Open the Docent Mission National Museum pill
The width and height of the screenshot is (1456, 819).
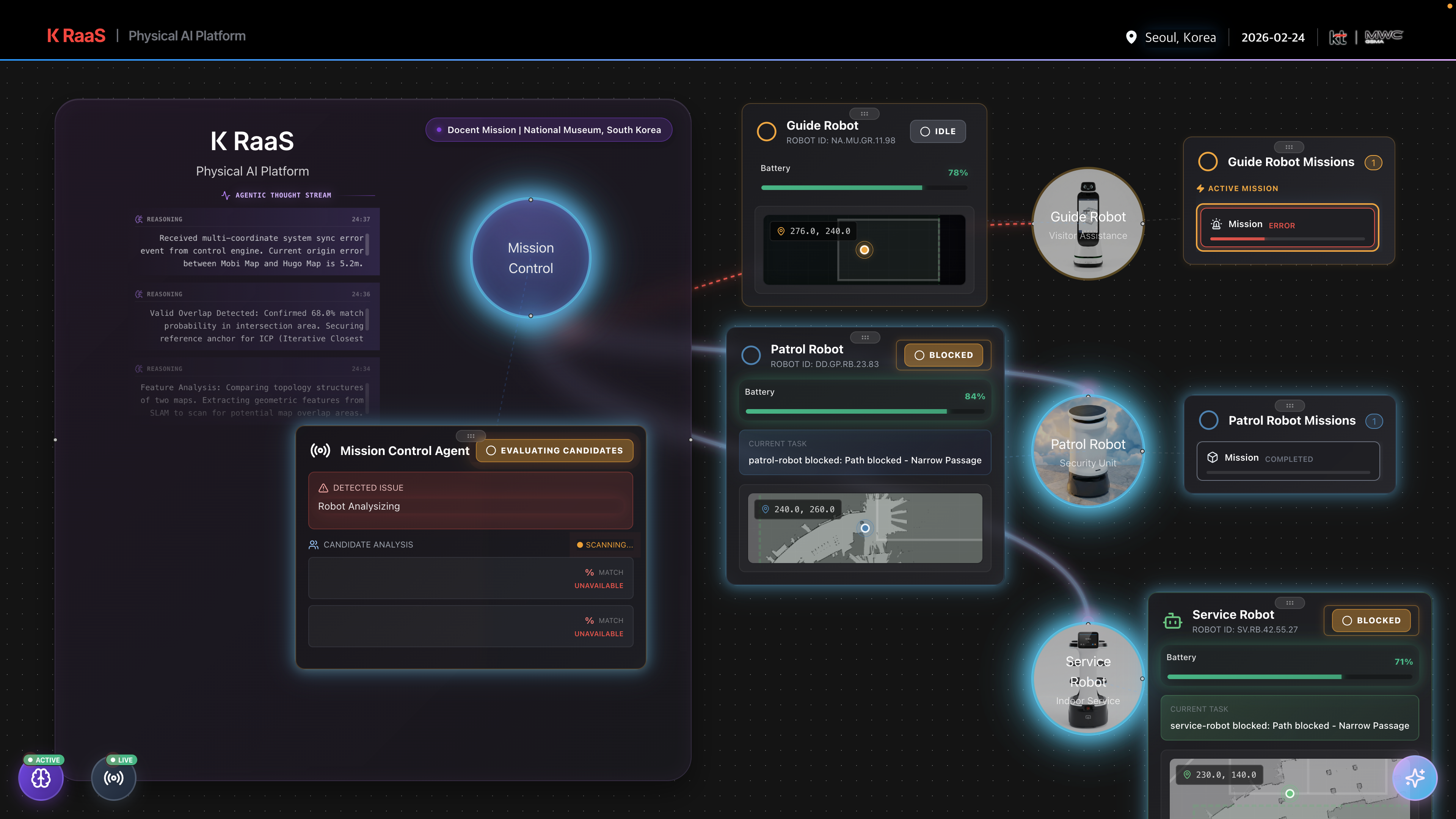(549, 130)
